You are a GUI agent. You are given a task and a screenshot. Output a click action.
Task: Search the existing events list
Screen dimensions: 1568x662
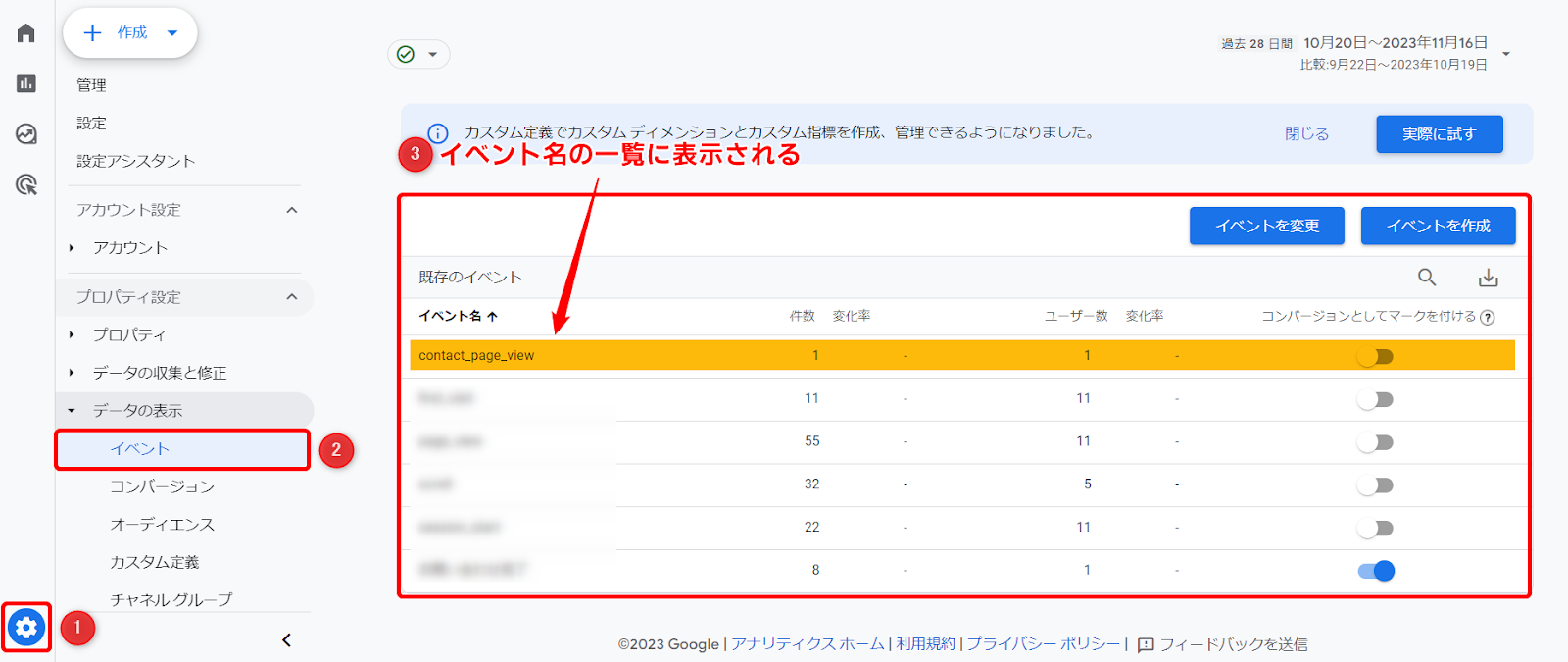click(x=1427, y=278)
